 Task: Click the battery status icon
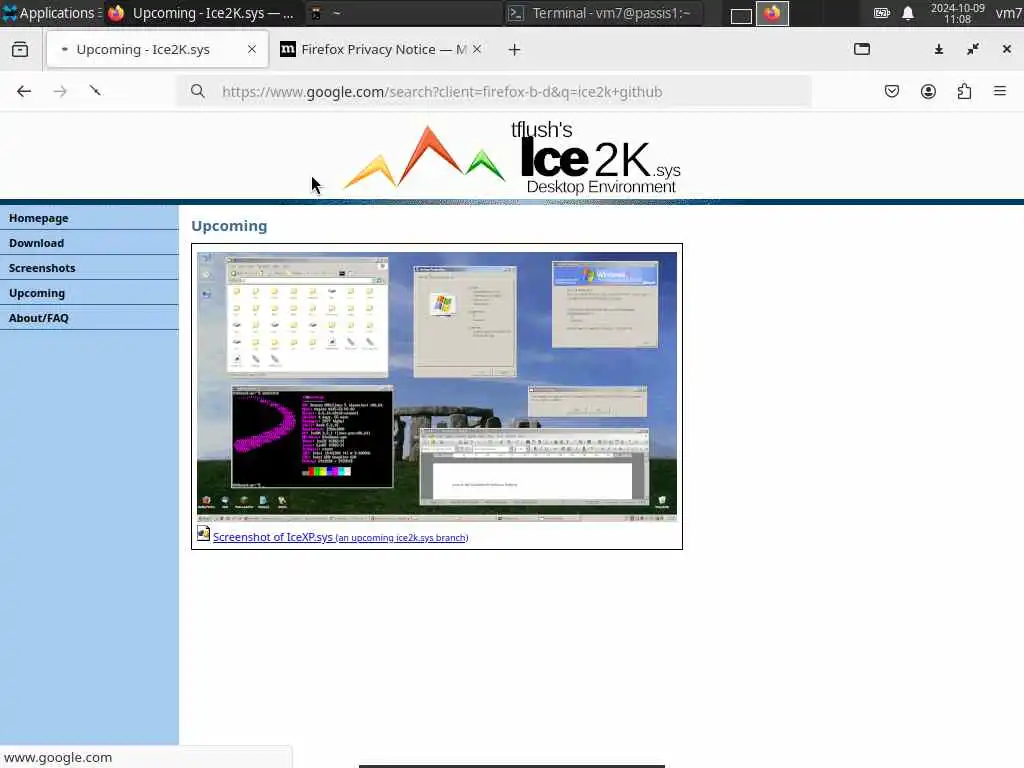(882, 13)
